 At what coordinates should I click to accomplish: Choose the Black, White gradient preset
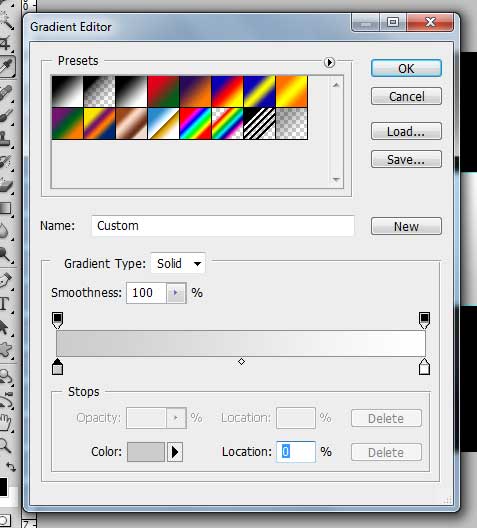point(131,92)
